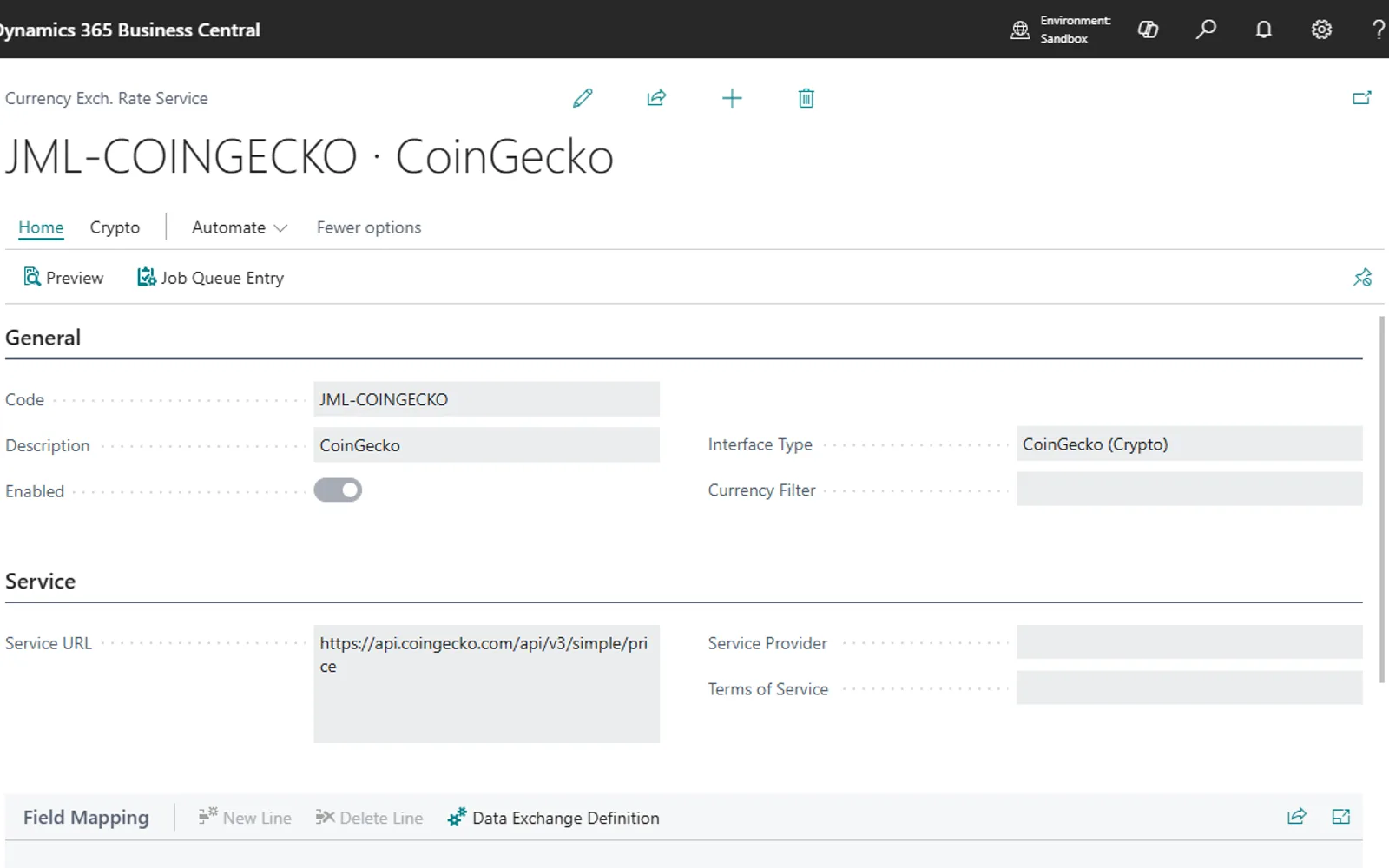1389x868 pixels.
Task: Click the Code field
Action: pyautogui.click(x=486, y=399)
